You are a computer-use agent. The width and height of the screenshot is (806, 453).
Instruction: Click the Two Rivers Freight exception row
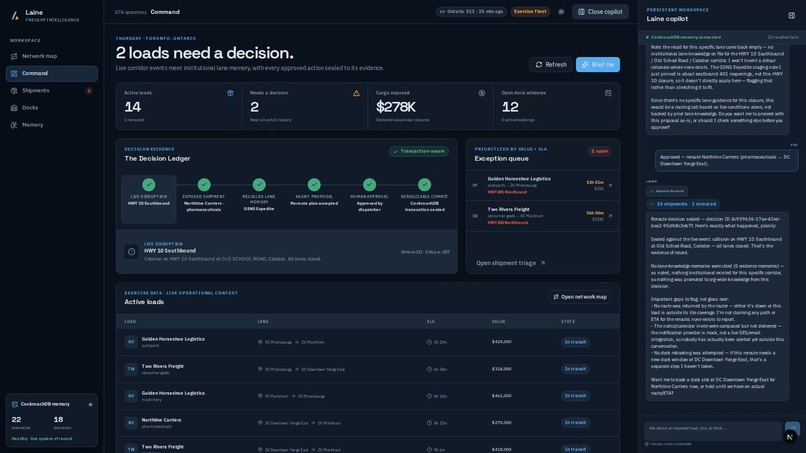(x=543, y=216)
